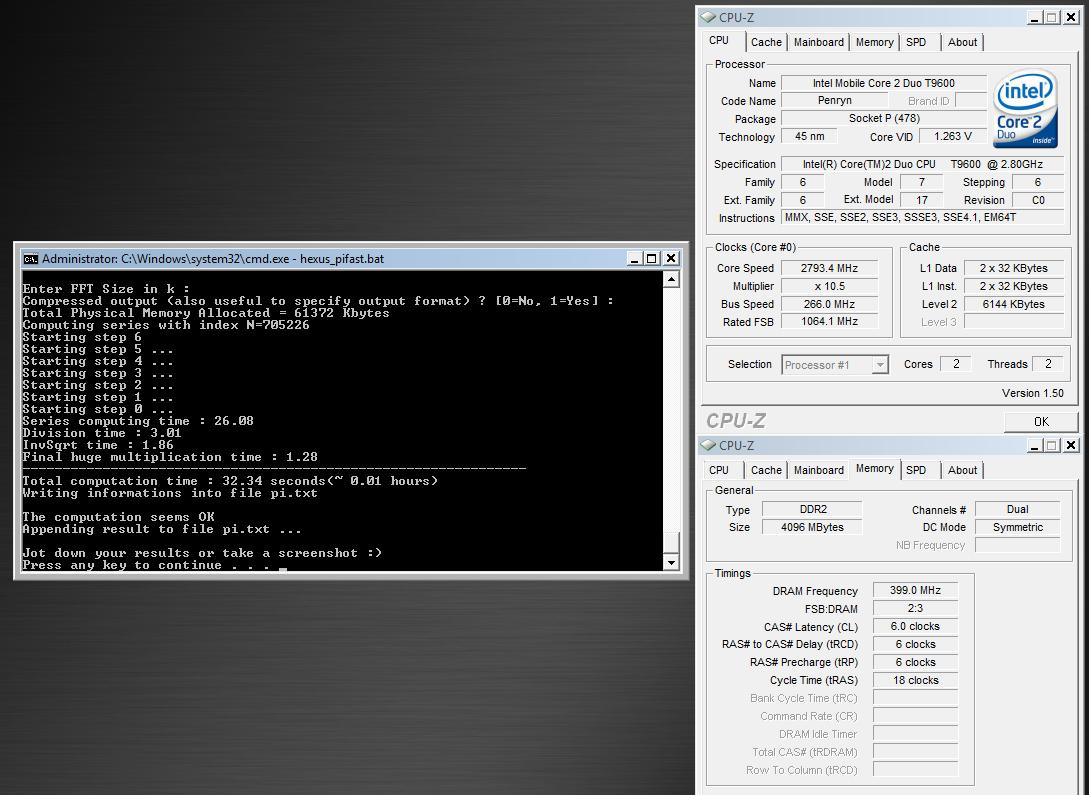This screenshot has height=795, width=1089.
Task: Switch to Cache tab in top CPU-Z window
Action: point(766,42)
